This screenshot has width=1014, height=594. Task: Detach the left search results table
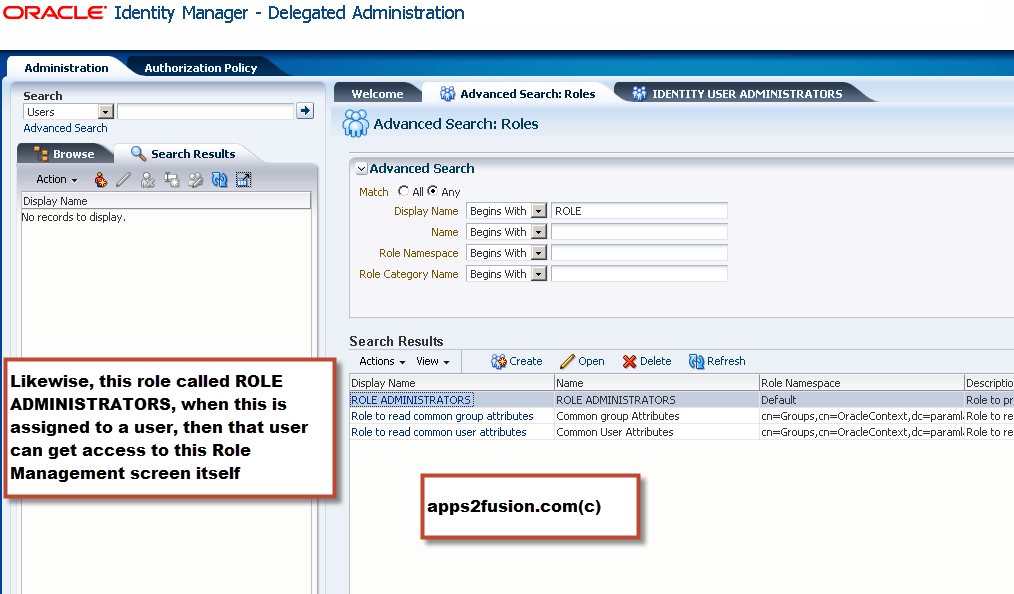243,180
